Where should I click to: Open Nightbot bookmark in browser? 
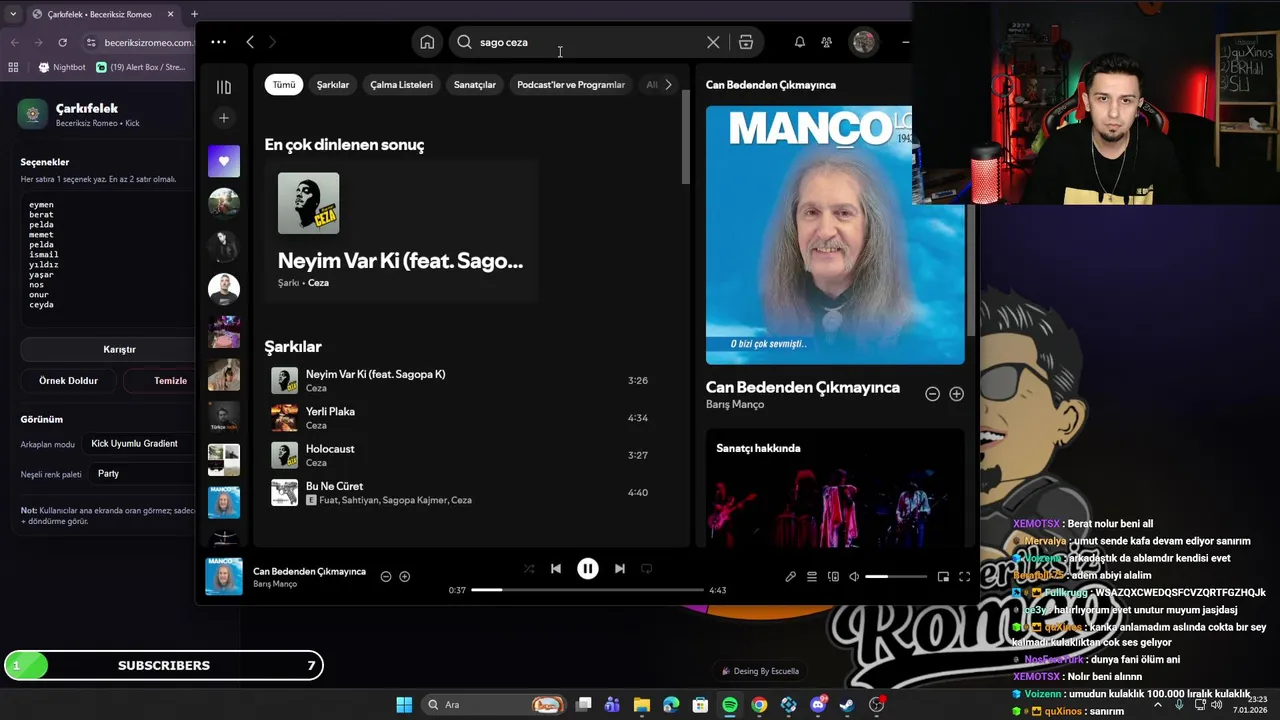(x=62, y=67)
